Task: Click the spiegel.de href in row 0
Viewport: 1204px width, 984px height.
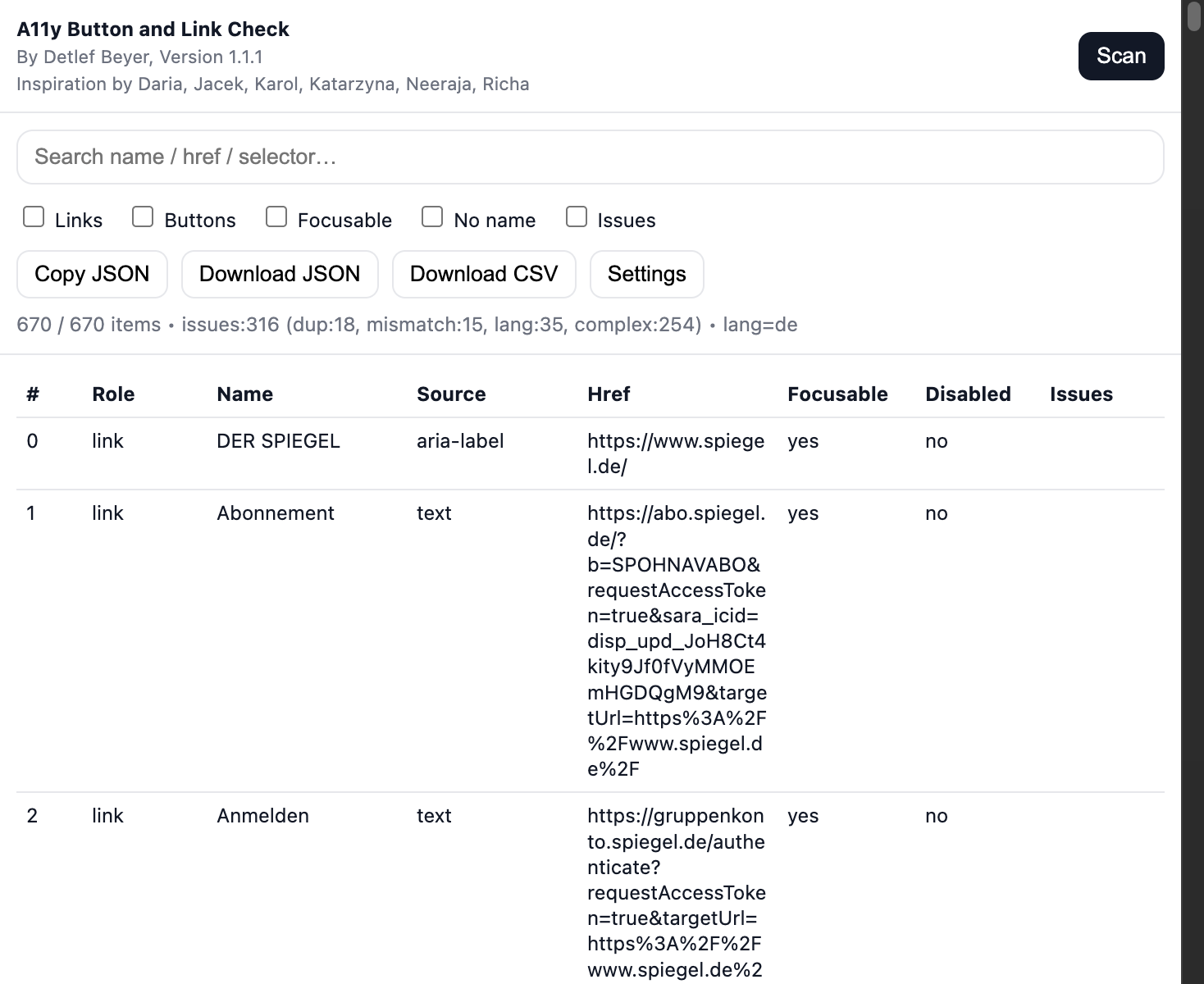Action: [676, 453]
